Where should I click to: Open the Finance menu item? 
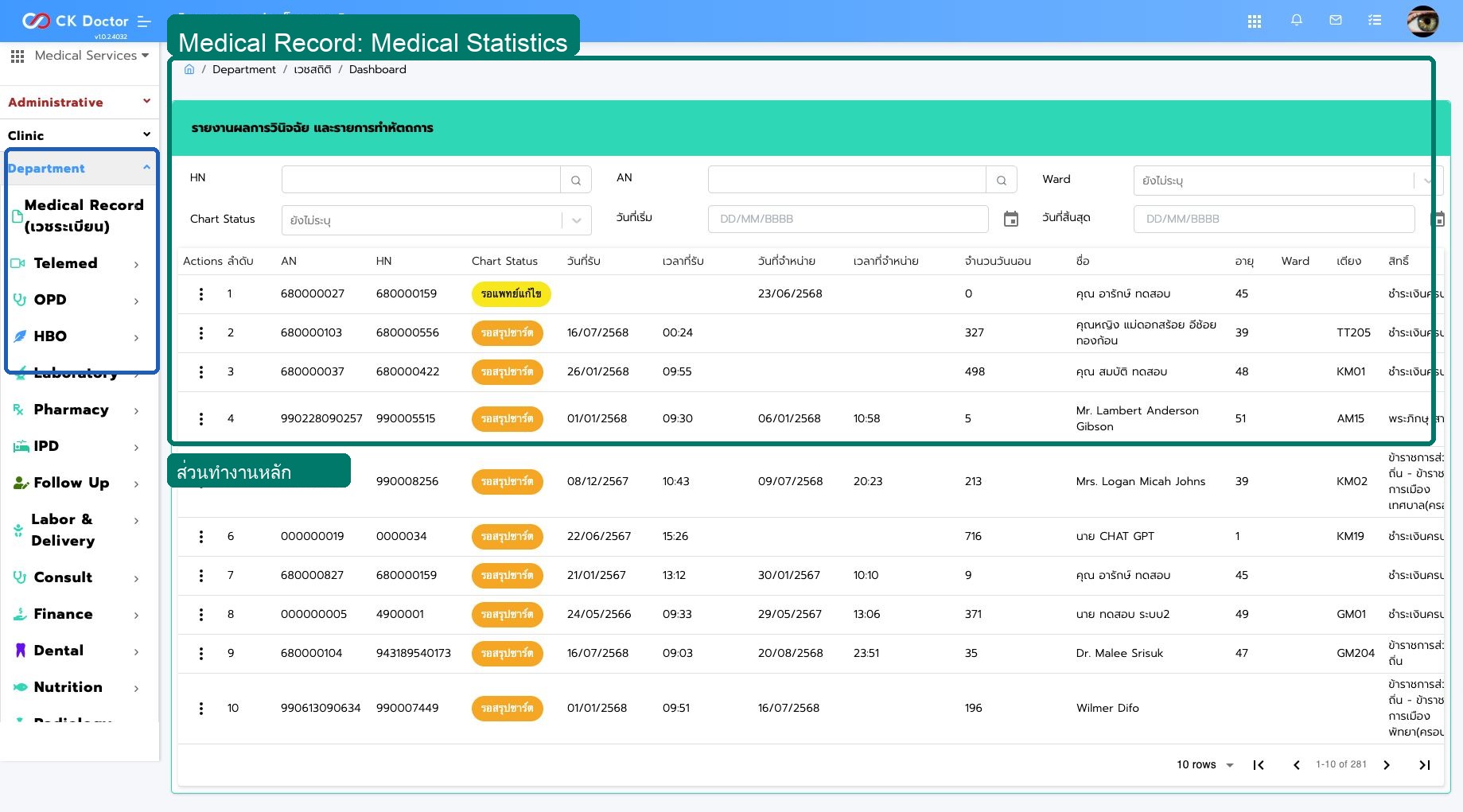click(77, 614)
